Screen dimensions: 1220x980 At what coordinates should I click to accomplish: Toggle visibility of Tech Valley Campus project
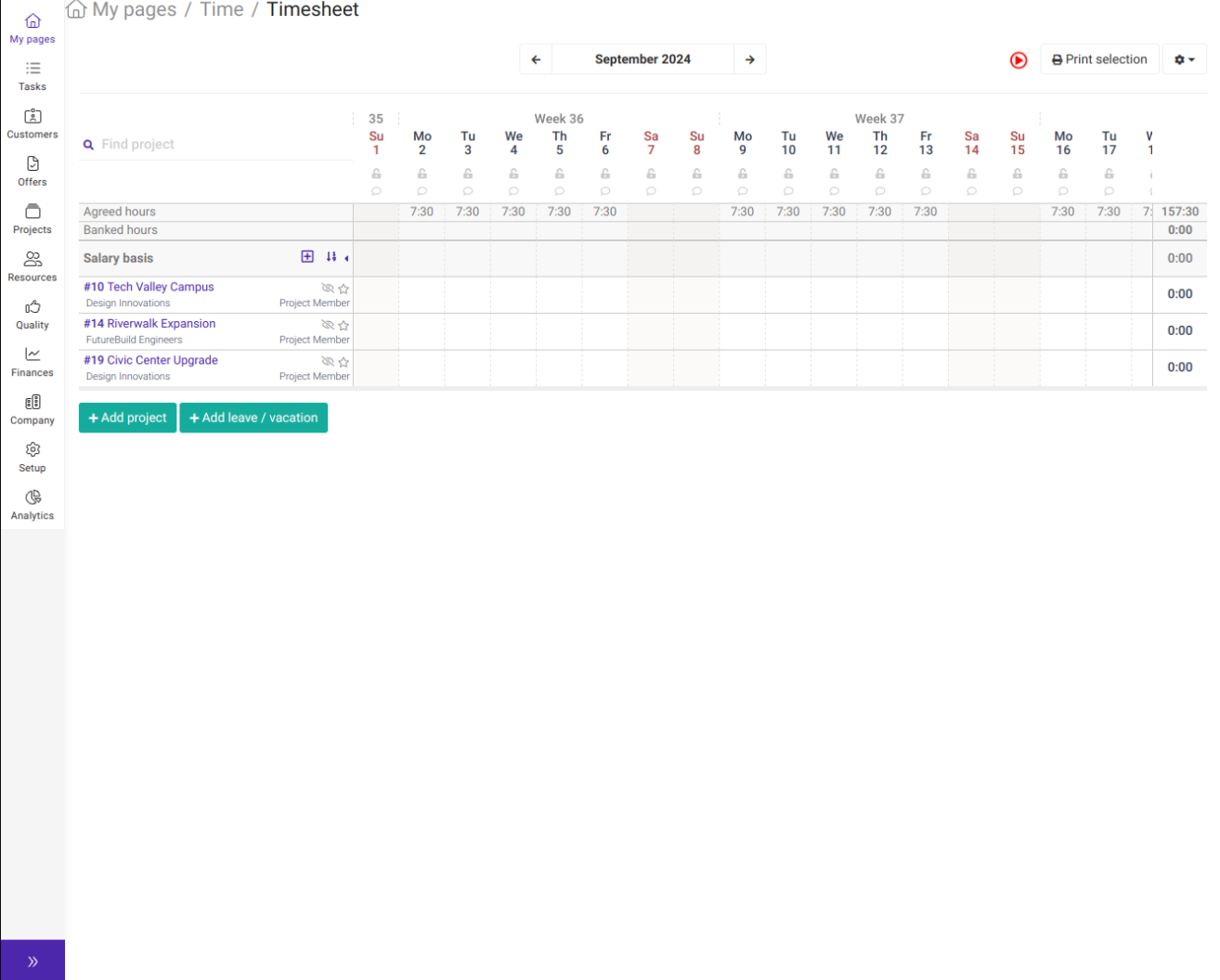(x=328, y=288)
